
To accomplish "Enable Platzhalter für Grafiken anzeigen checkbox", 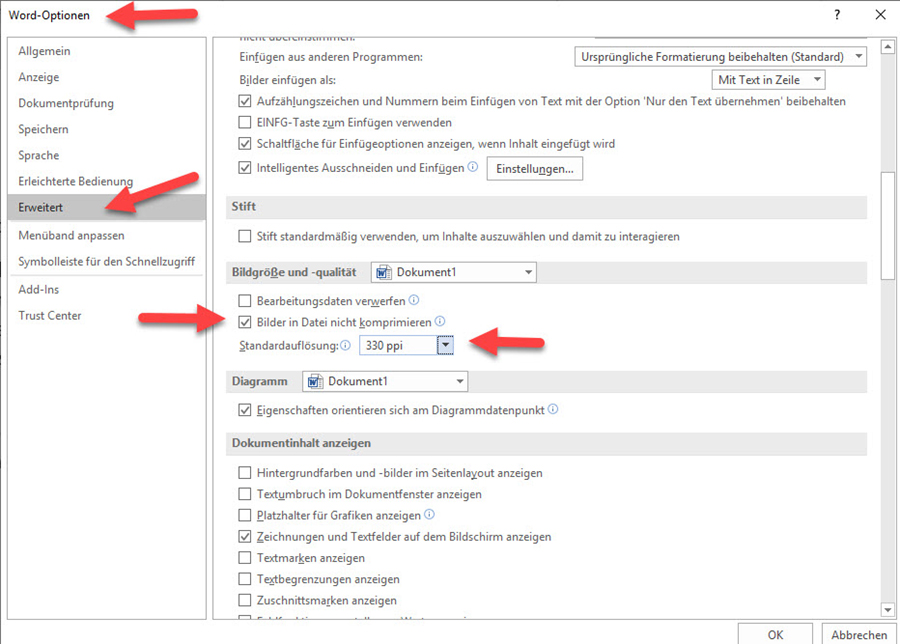I will (245, 515).
